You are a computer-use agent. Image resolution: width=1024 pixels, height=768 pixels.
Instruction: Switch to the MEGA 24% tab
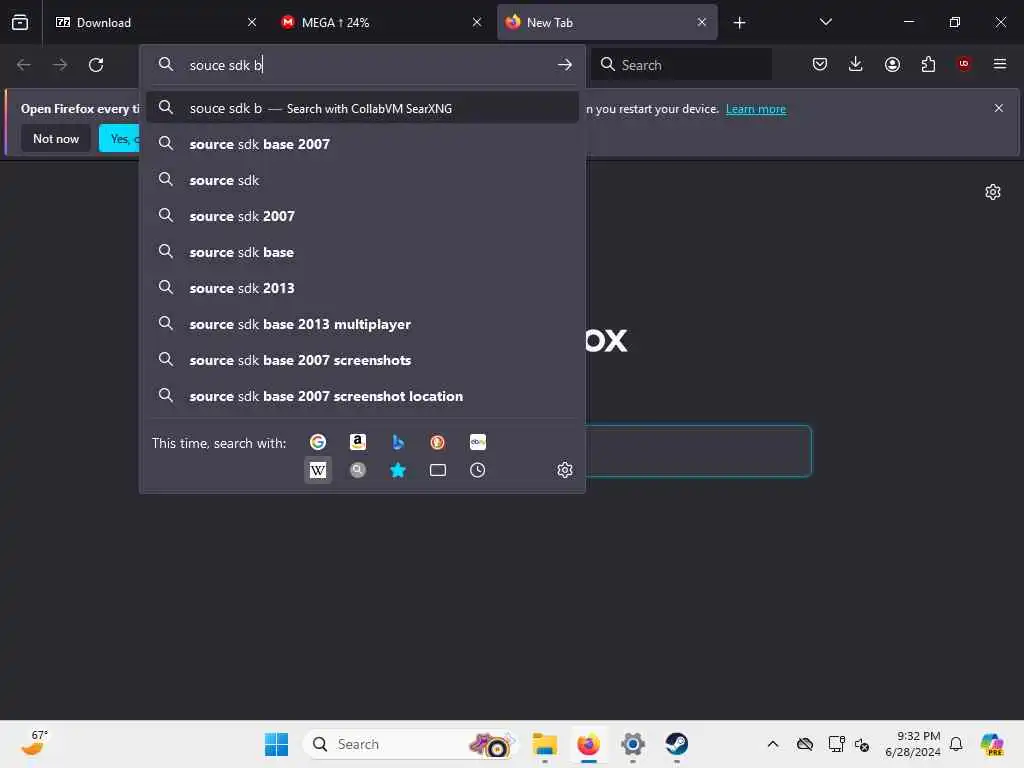tap(381, 22)
